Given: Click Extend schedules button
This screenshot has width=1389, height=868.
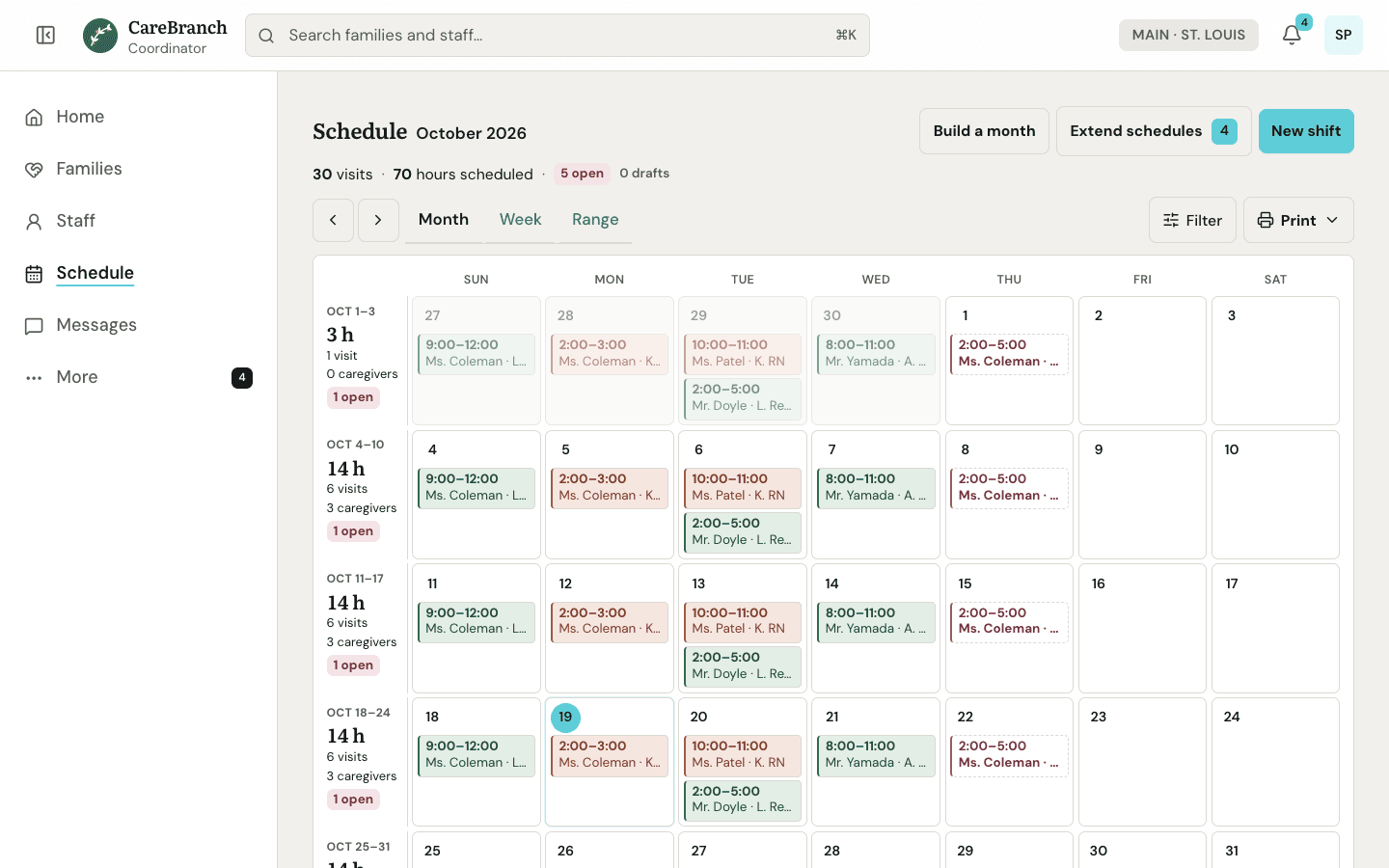Looking at the screenshot, I should pos(1154,131).
